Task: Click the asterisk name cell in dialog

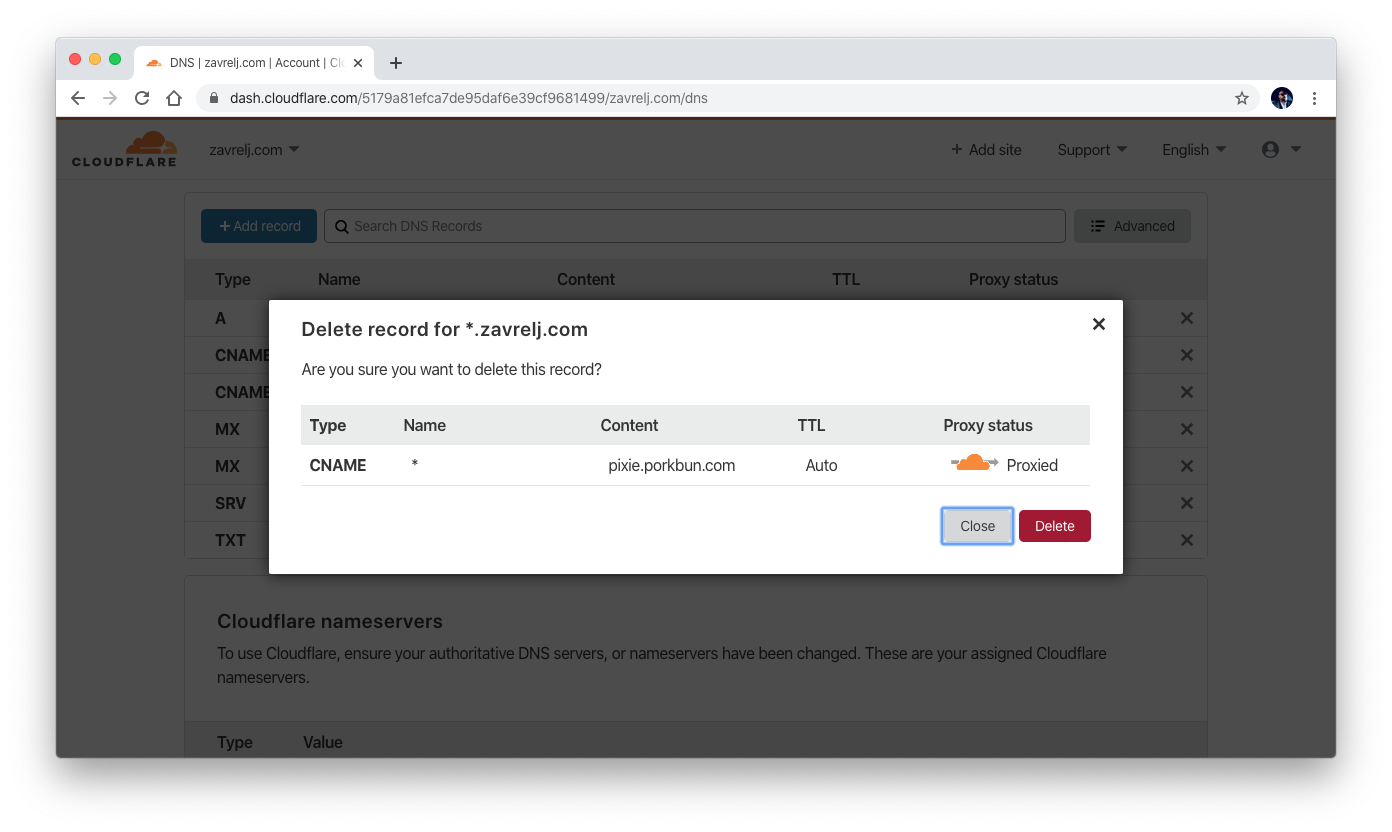Action: point(414,465)
